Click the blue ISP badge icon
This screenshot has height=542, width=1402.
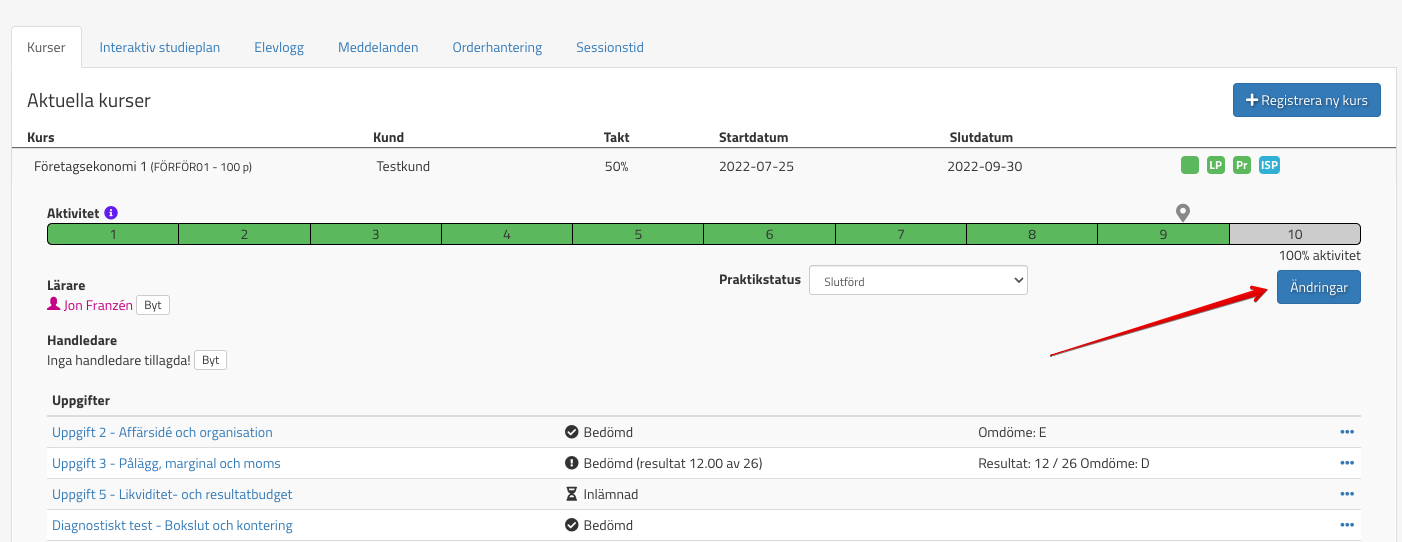click(1269, 165)
